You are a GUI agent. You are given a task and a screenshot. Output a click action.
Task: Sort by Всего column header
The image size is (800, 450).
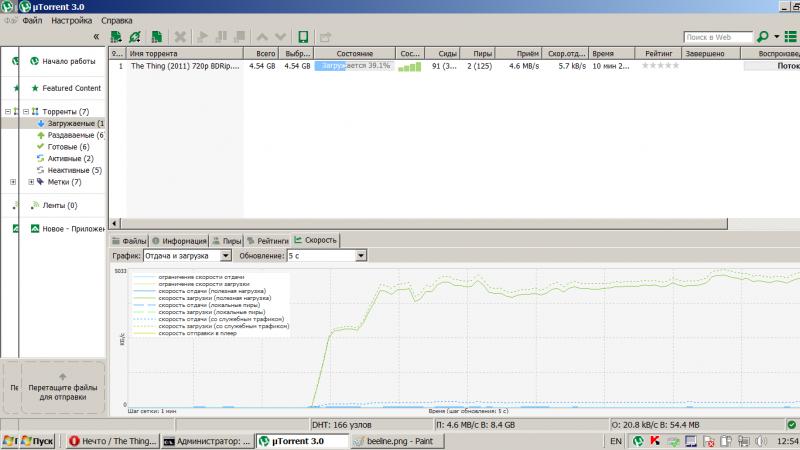[261, 54]
